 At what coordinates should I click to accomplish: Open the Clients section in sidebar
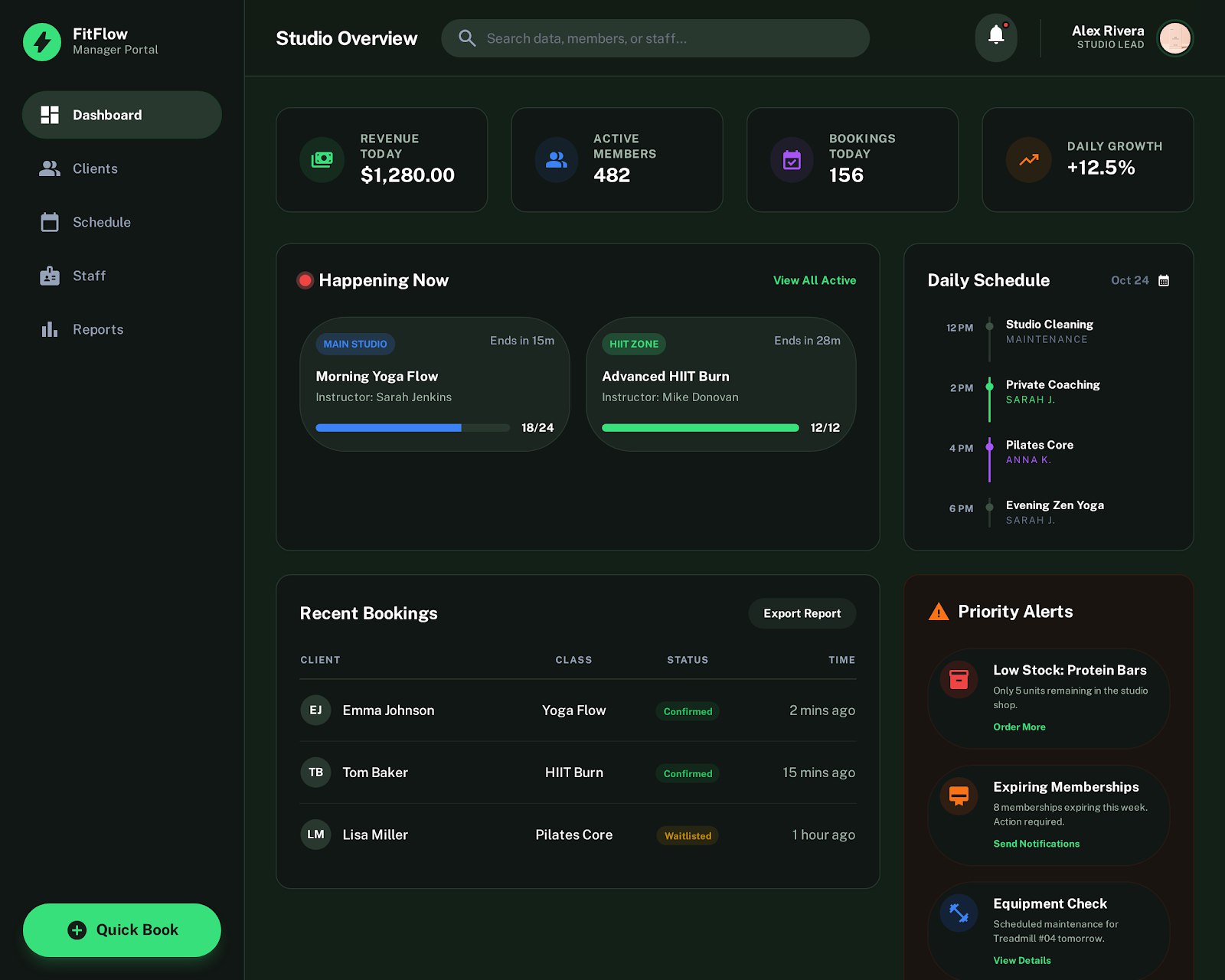[x=95, y=168]
